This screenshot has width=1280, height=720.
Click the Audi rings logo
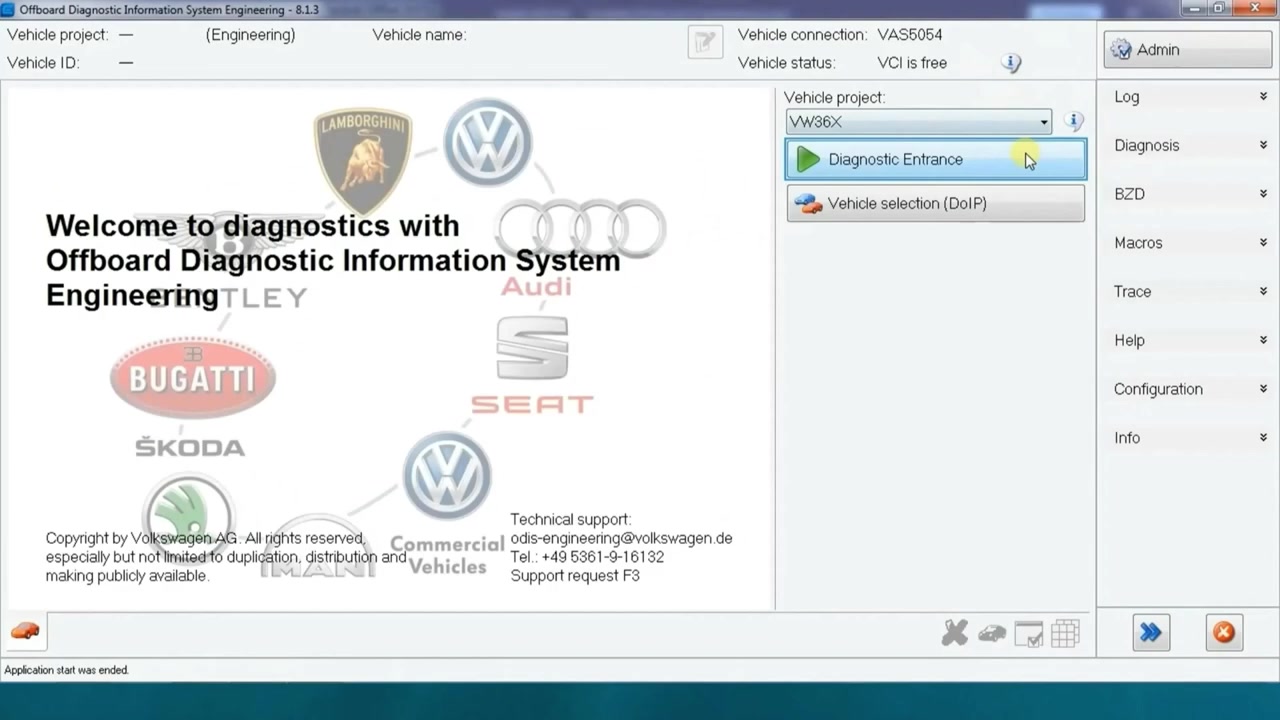(580, 228)
